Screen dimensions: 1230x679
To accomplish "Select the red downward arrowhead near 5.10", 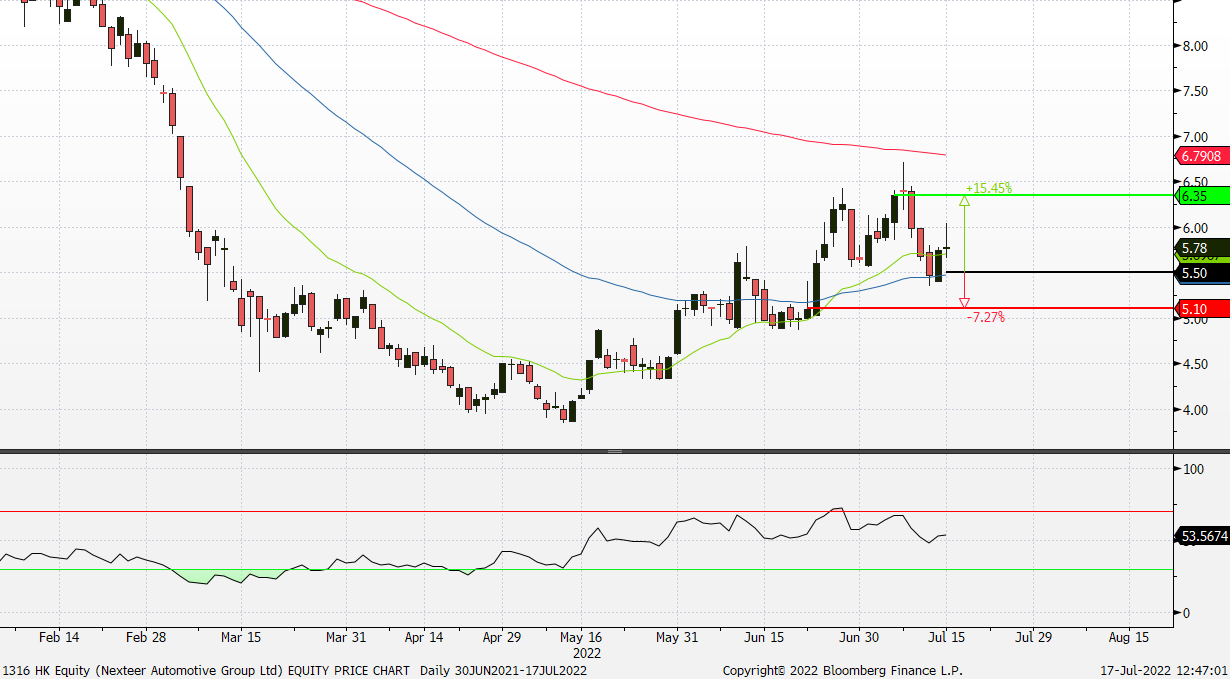I will 964,302.
